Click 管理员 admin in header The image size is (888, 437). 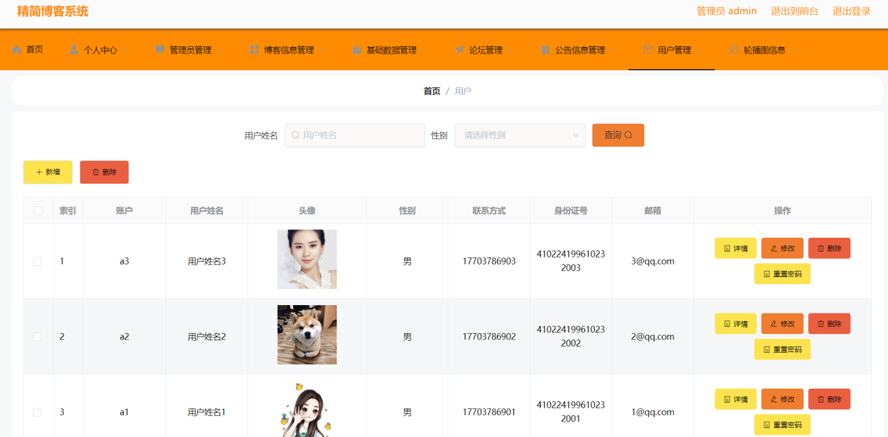point(727,11)
